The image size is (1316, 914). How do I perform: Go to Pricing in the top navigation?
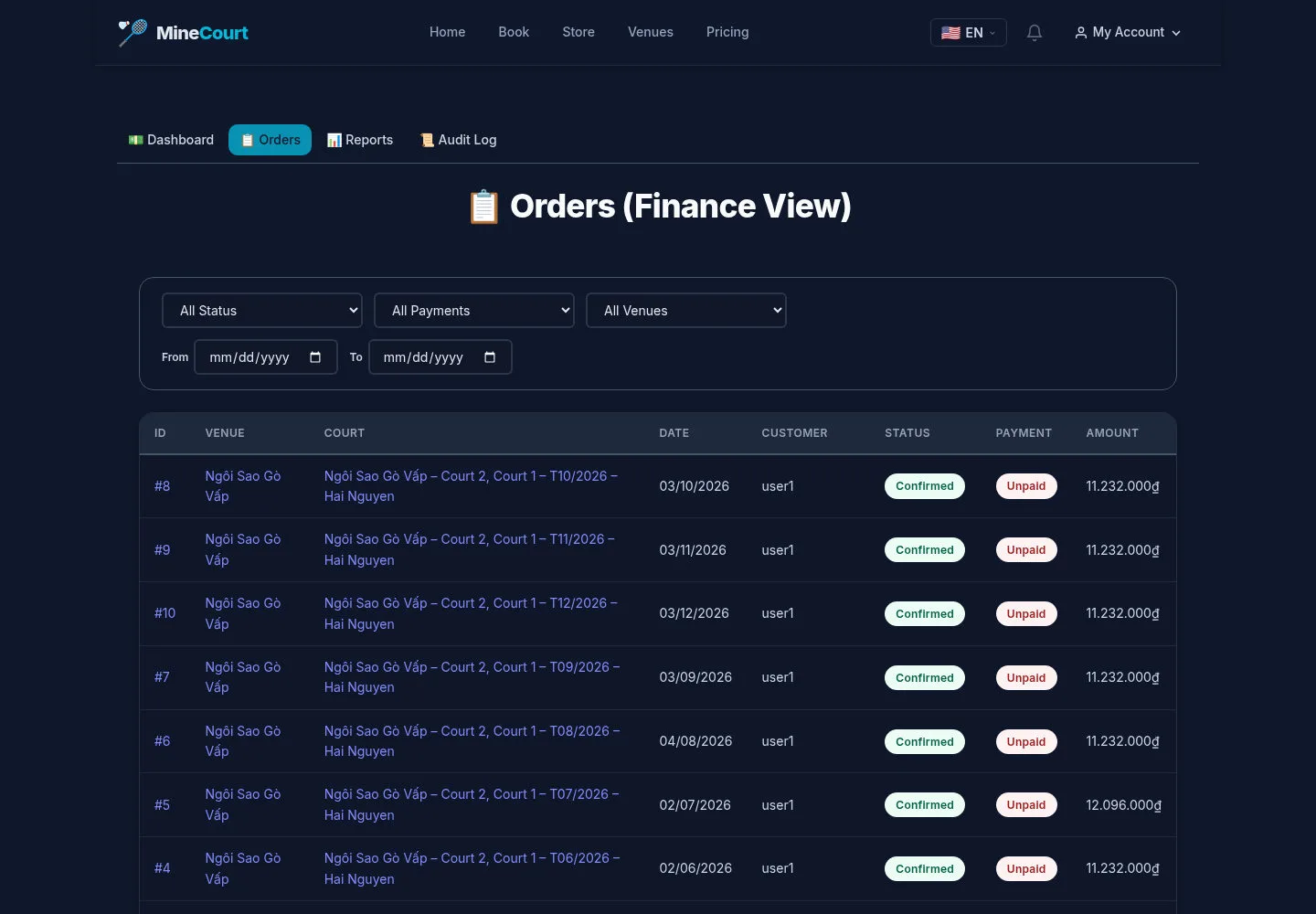click(x=727, y=32)
